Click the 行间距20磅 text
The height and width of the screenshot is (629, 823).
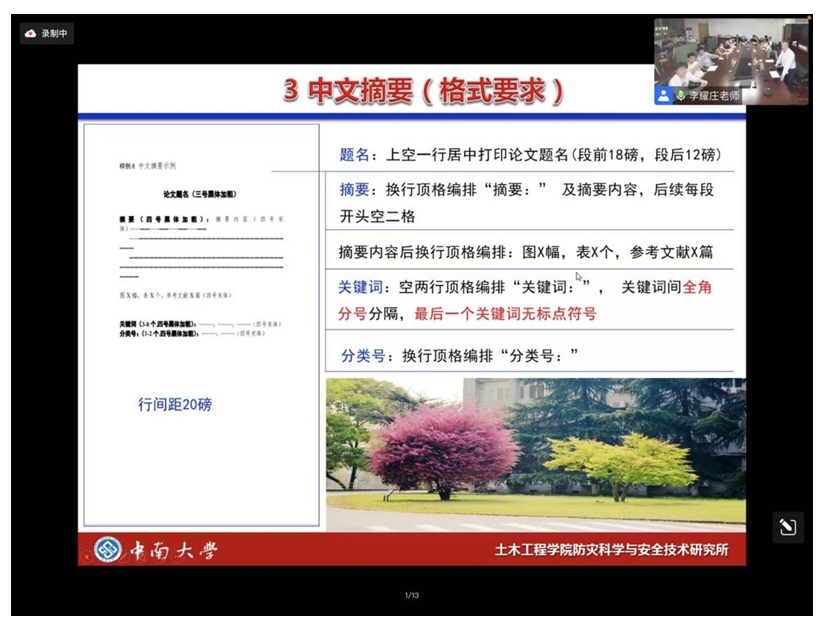175,405
